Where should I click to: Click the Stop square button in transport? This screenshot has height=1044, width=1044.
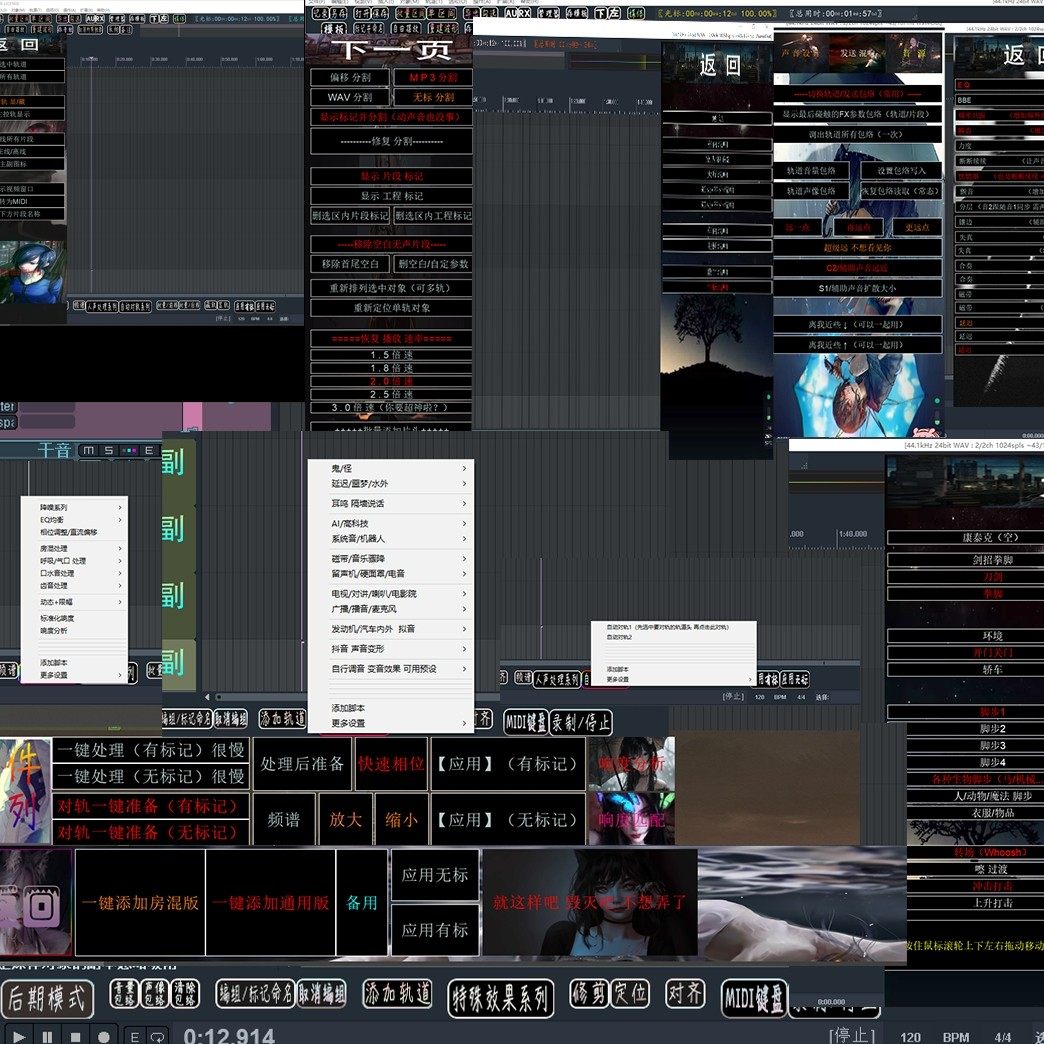point(75,1037)
